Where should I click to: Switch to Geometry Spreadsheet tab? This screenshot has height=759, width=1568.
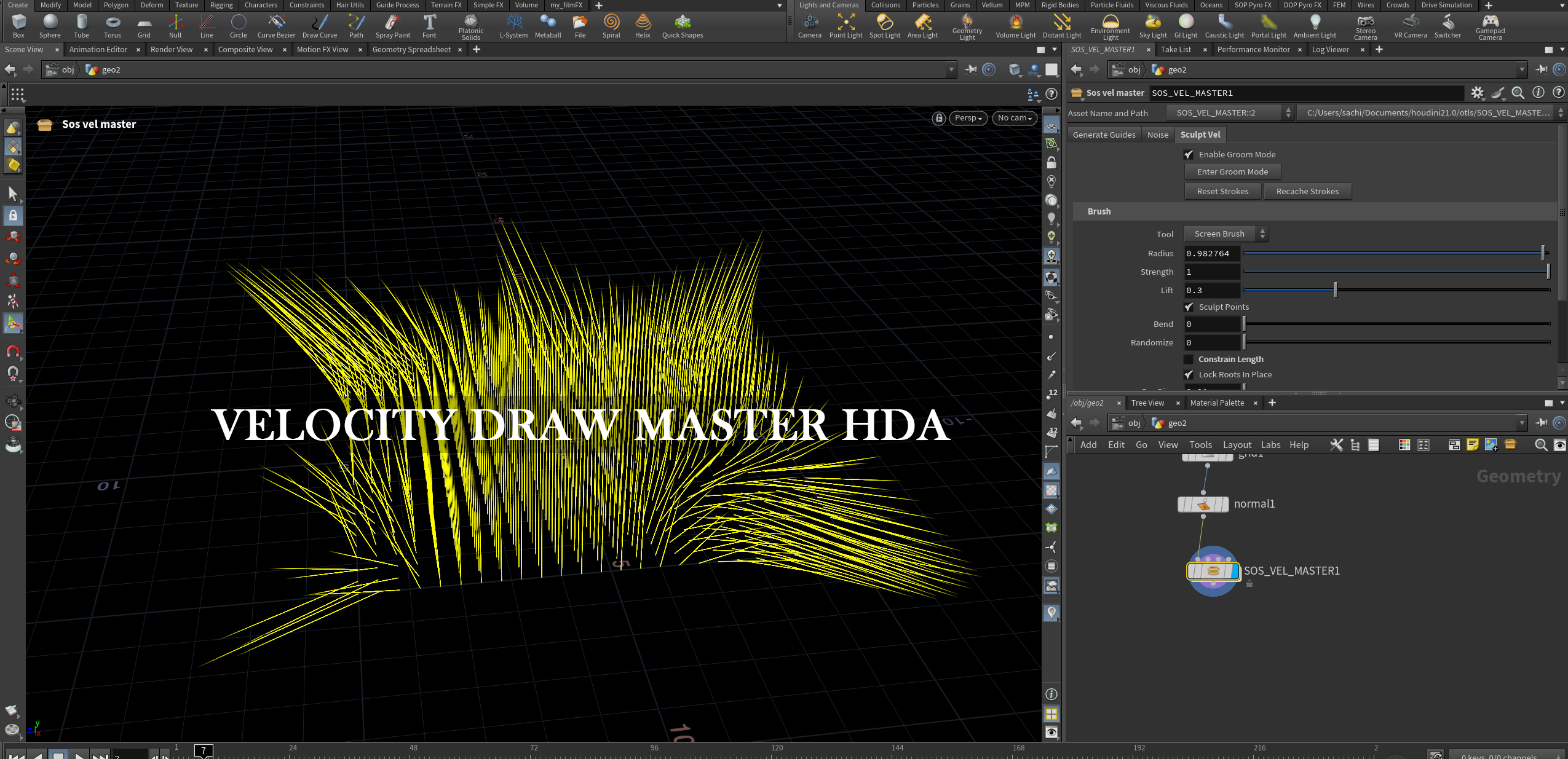tap(411, 50)
